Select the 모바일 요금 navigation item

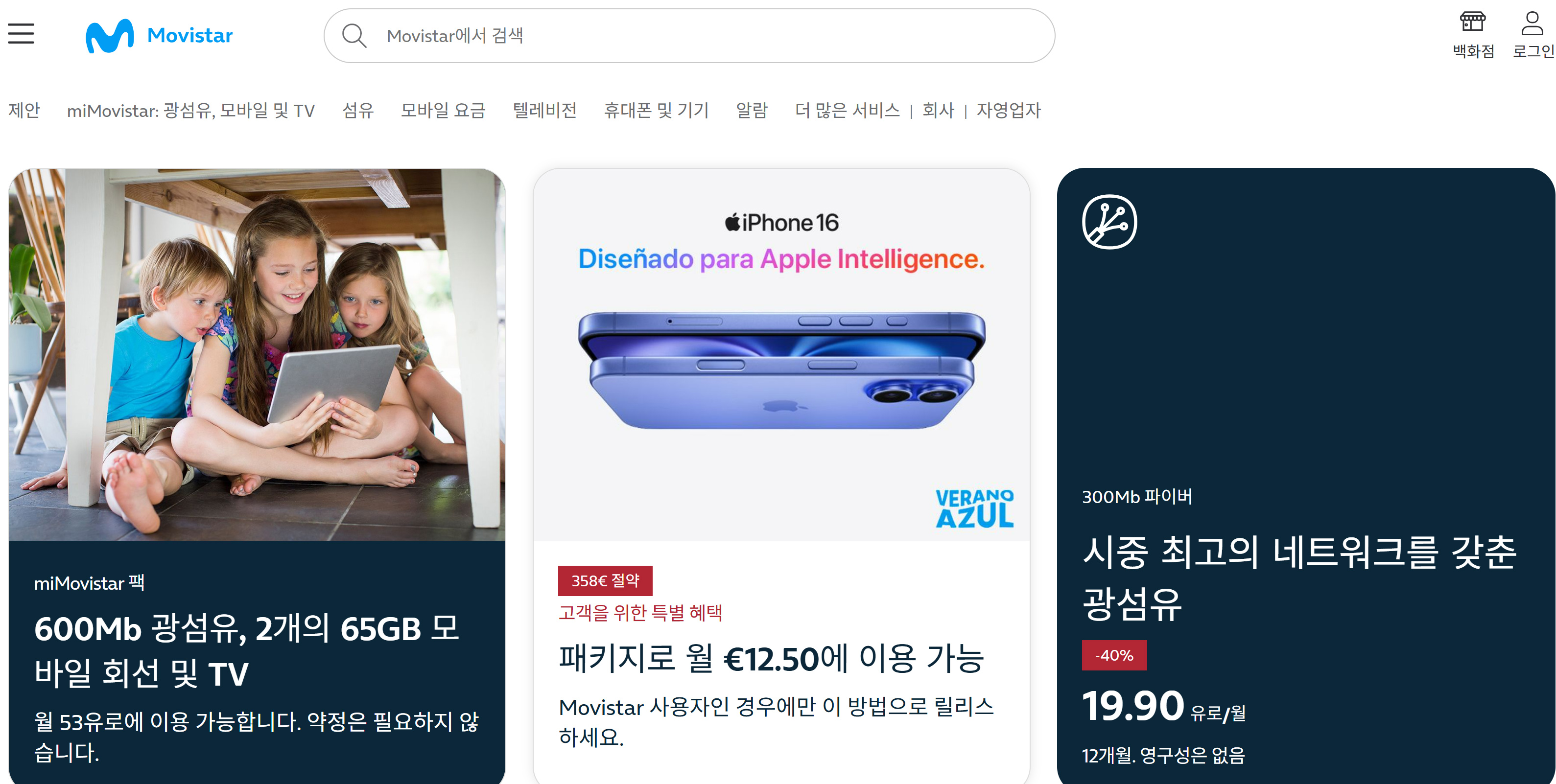tap(444, 111)
